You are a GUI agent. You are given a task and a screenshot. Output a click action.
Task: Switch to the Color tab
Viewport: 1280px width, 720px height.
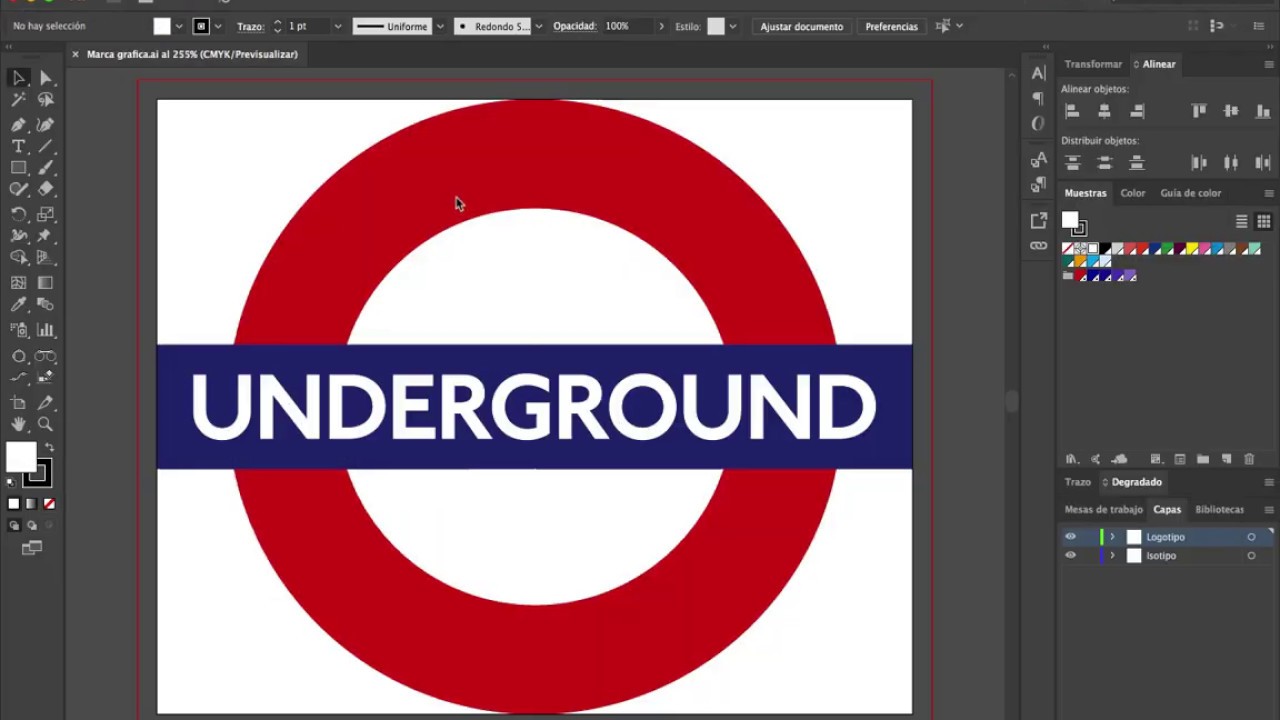pyautogui.click(x=1133, y=193)
